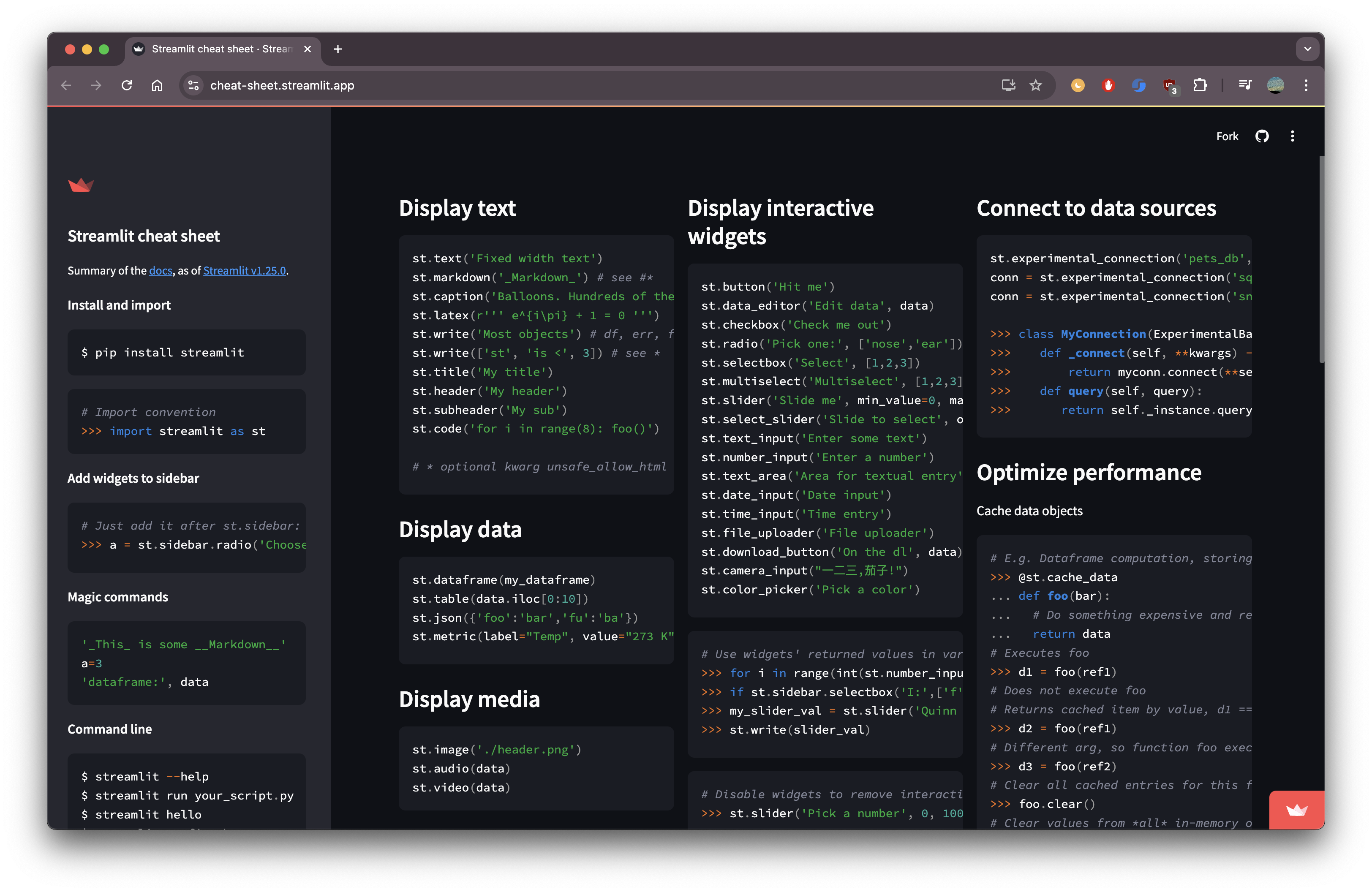Click the 'streamlit run your_script.py' line

tap(188, 795)
